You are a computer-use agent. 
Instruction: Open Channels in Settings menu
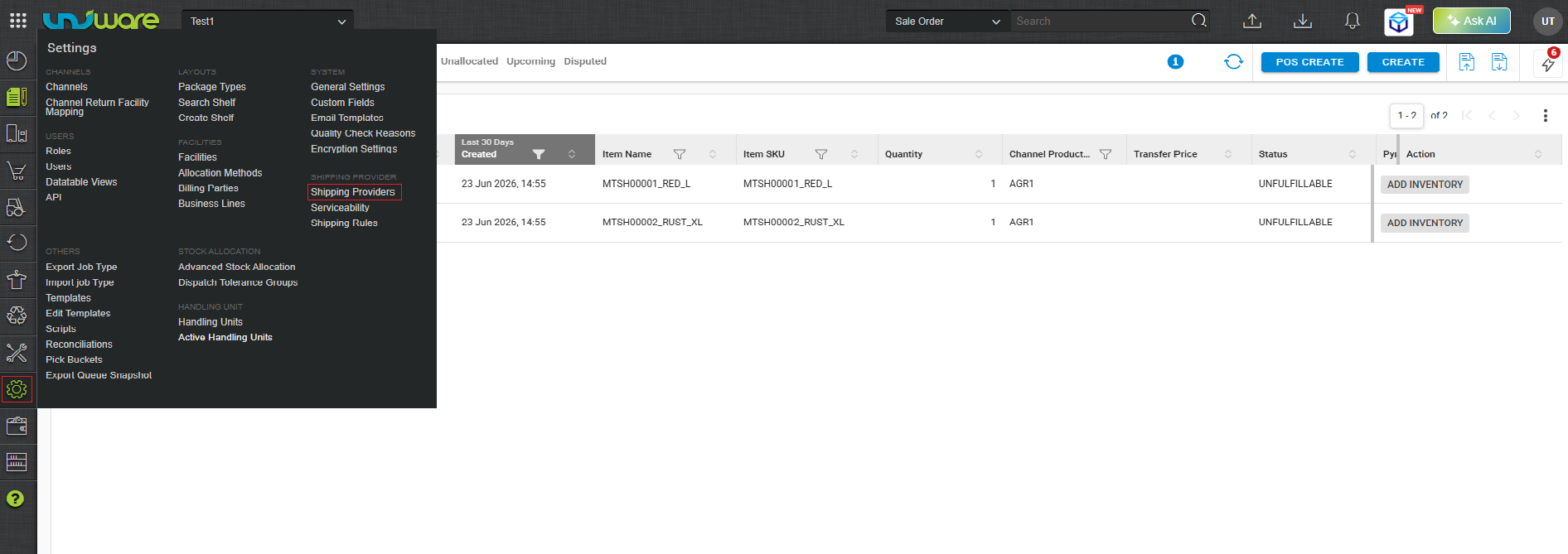(x=66, y=87)
